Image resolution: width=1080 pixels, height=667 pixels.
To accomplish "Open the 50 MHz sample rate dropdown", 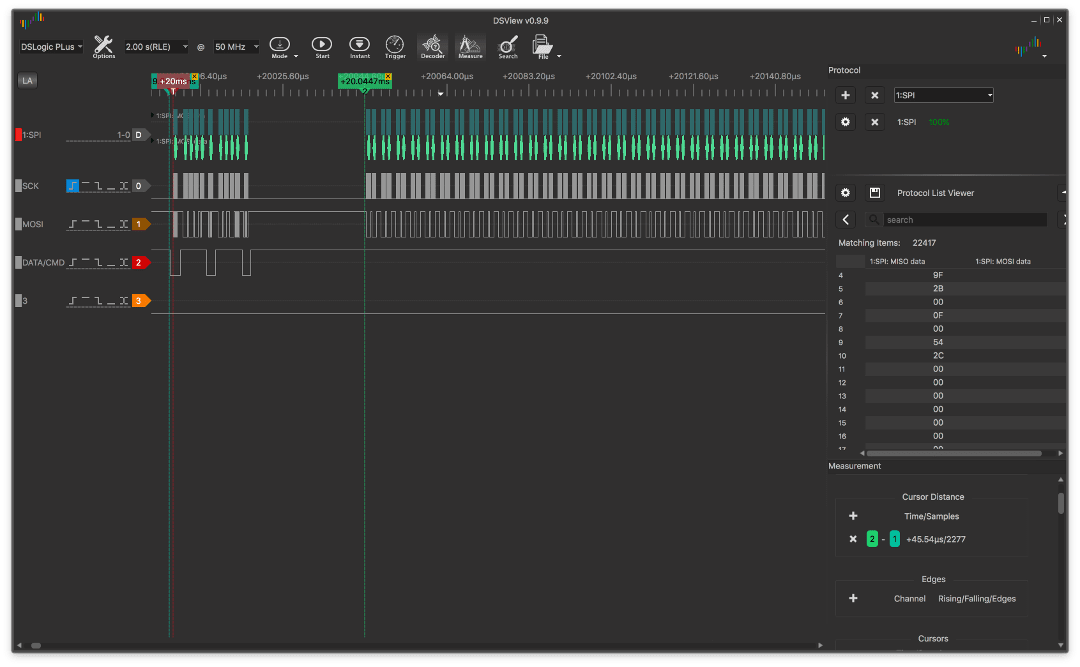I will point(236,47).
